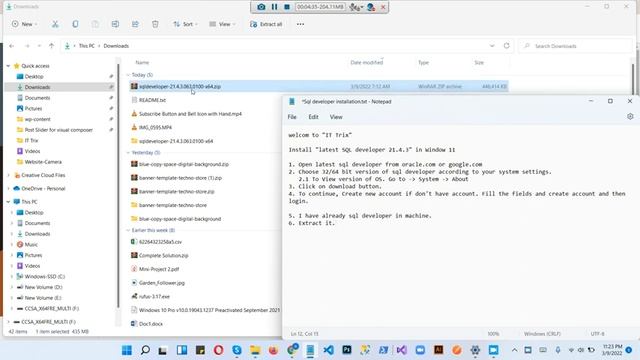Open Visual Studio Code from taskbar
Image resolution: width=640 pixels, height=360 pixels.
pyautogui.click(x=328, y=350)
